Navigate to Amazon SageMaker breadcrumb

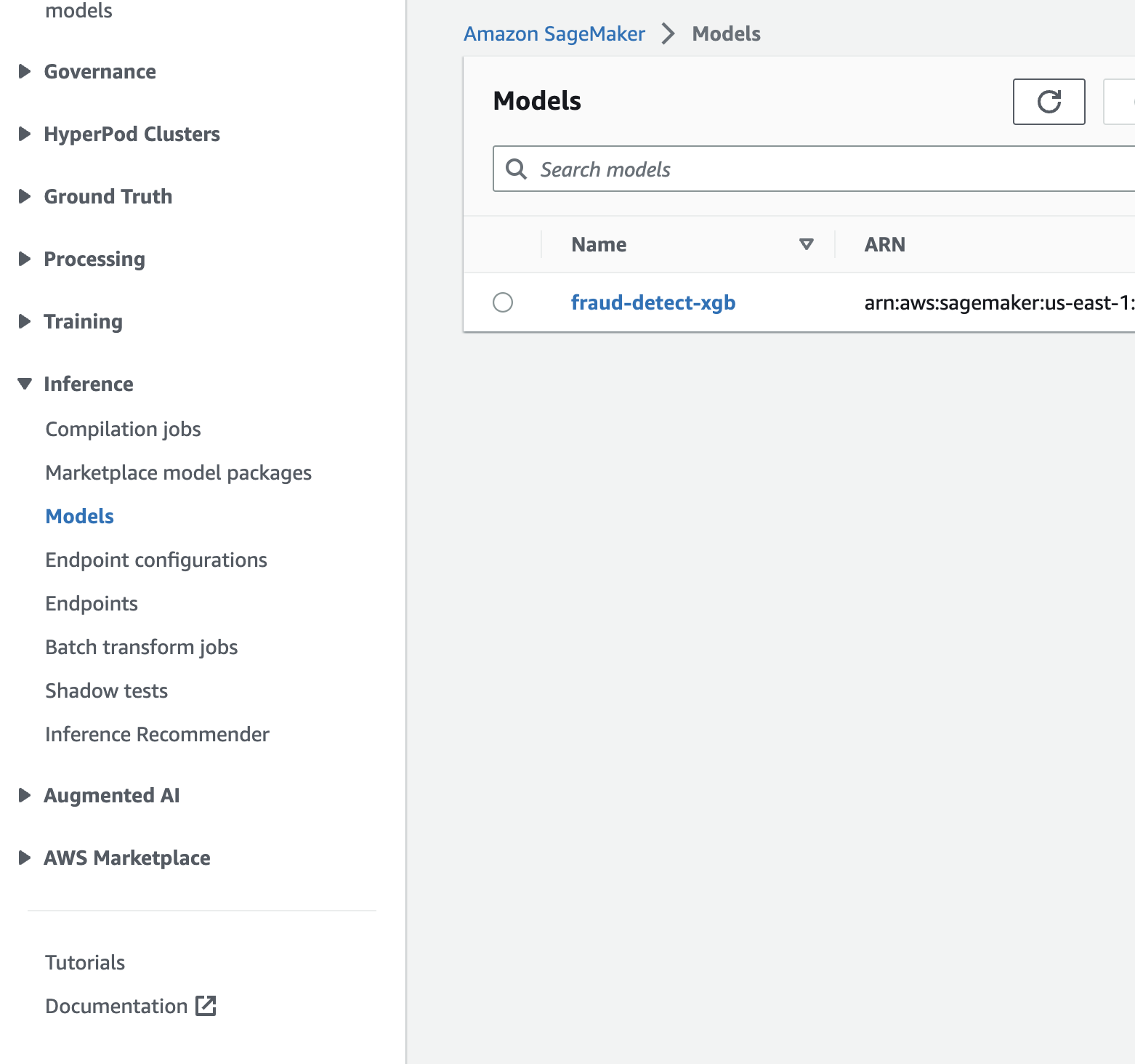554,33
